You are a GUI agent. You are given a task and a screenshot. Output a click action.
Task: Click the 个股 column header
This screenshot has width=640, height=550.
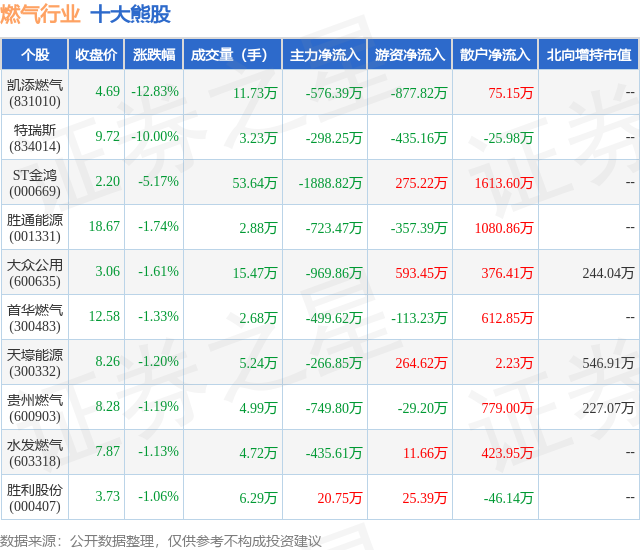pyautogui.click(x=35, y=54)
